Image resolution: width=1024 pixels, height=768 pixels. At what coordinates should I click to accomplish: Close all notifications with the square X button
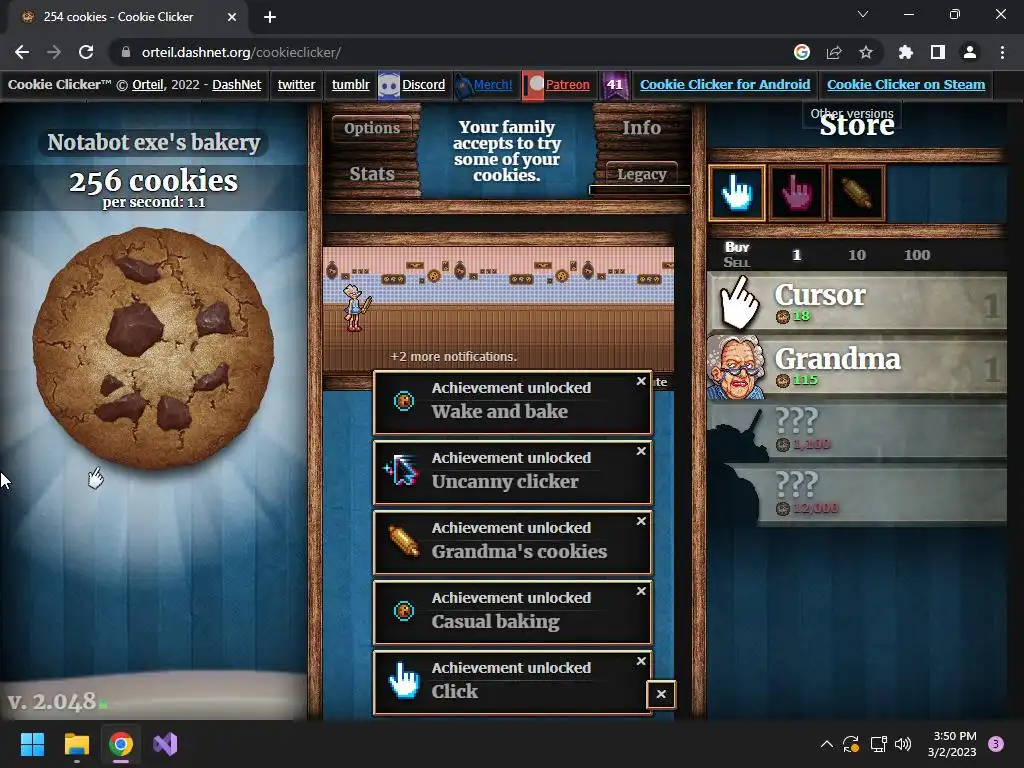tap(661, 694)
